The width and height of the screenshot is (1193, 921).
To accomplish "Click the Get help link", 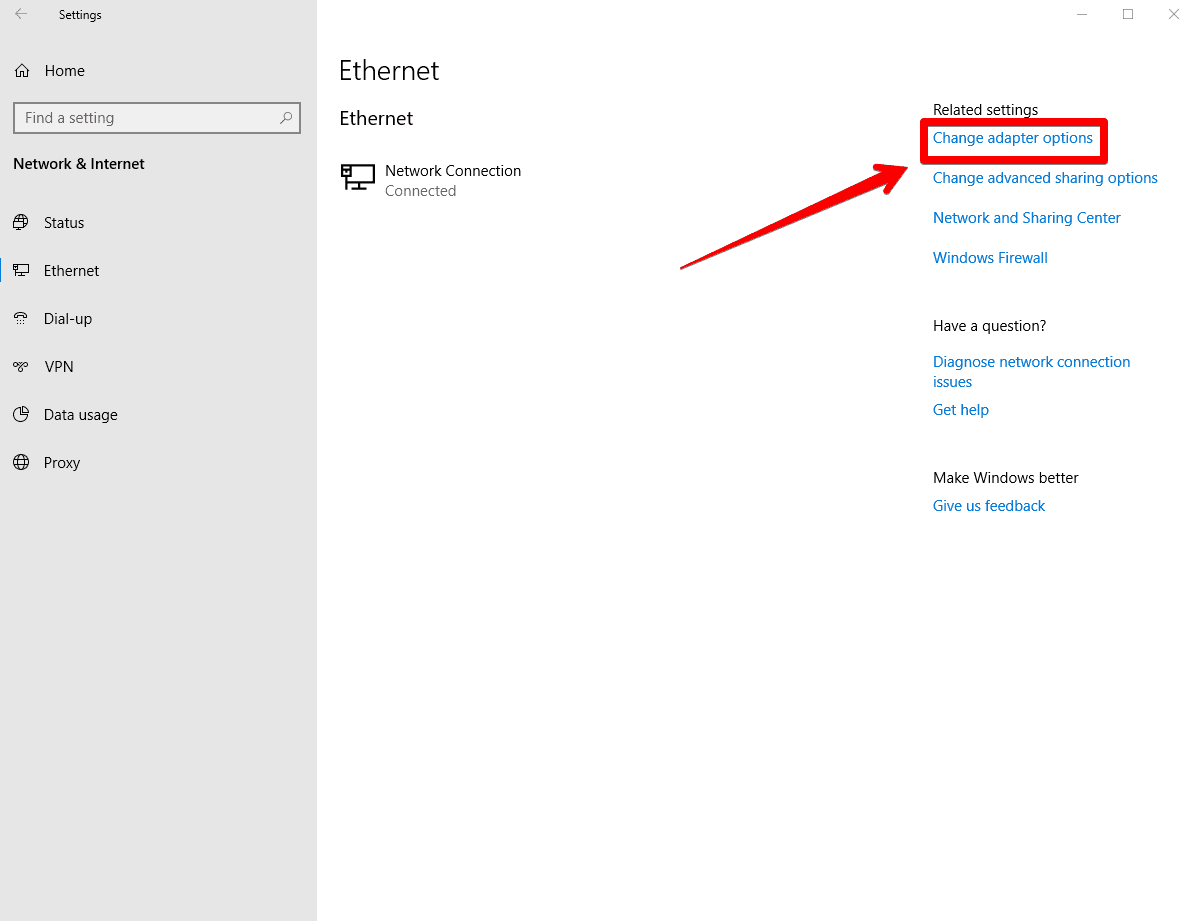I will [x=960, y=409].
